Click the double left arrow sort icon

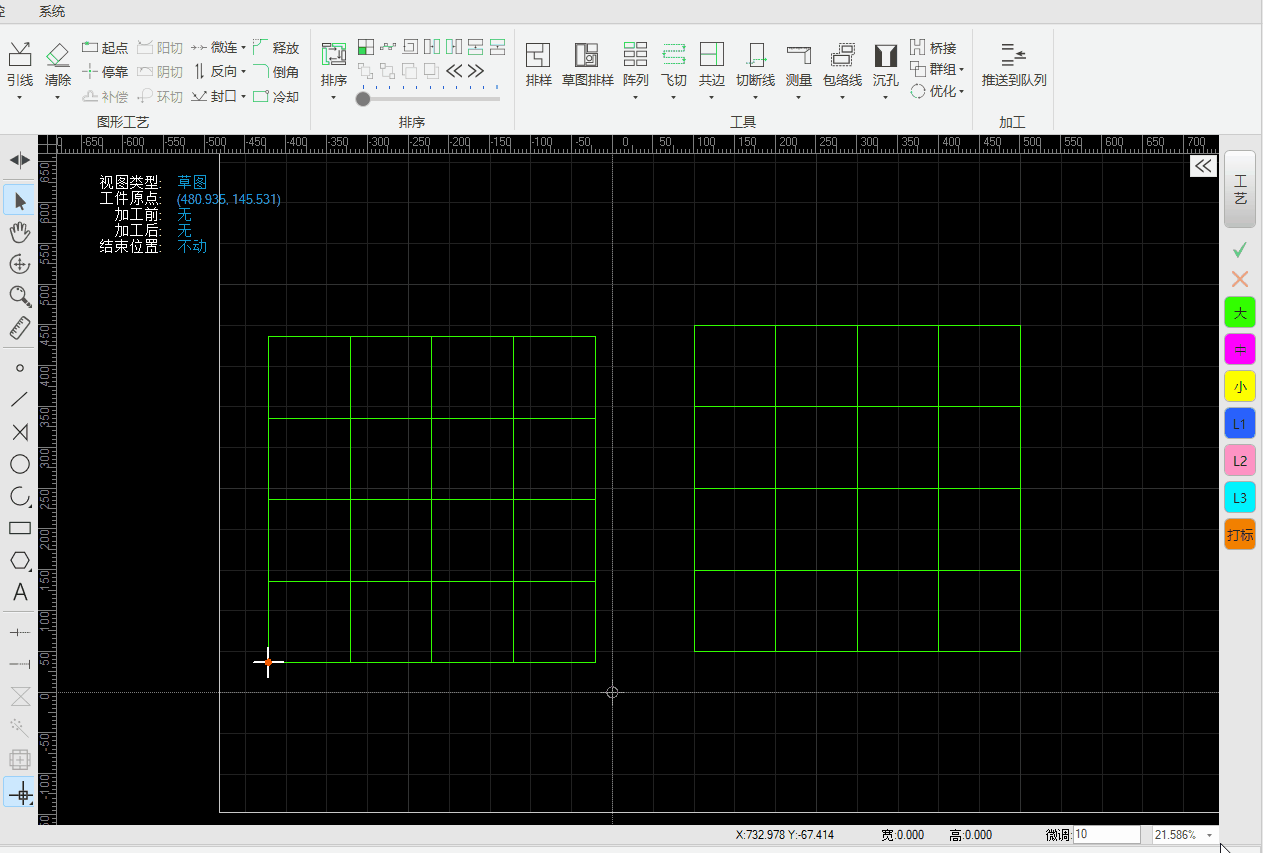[454, 71]
